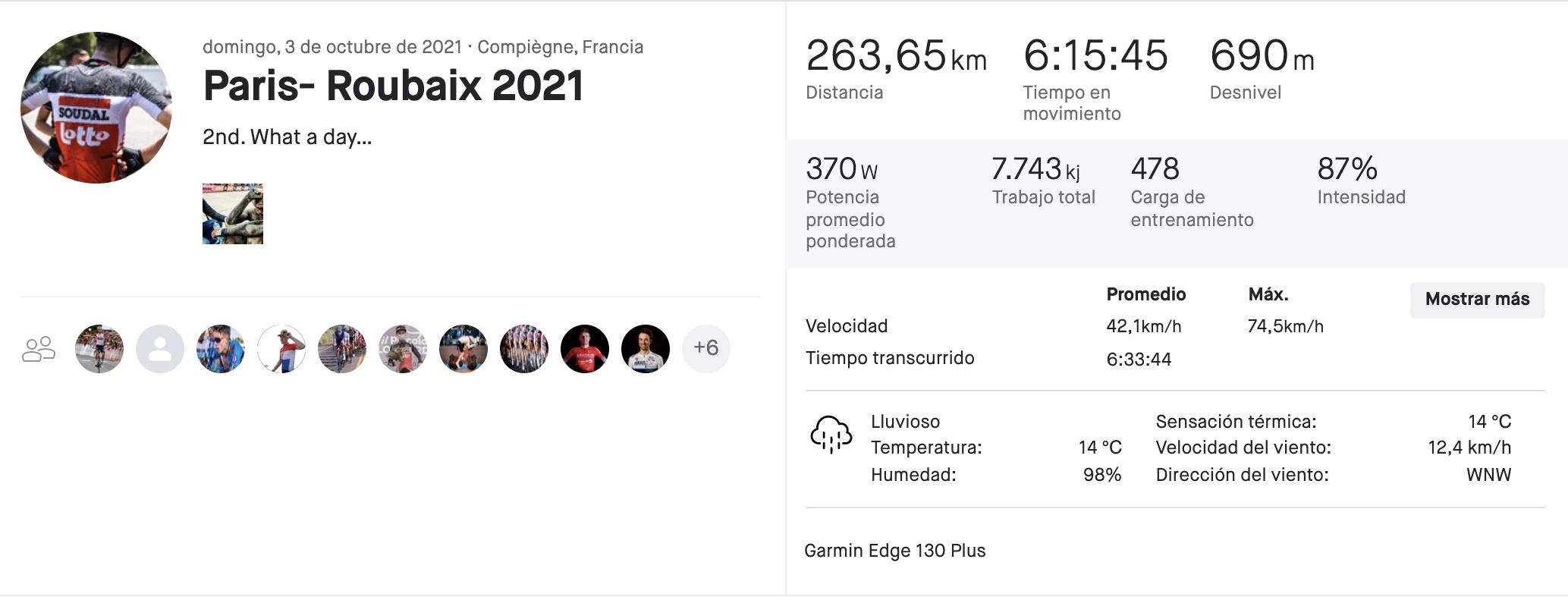
Task: Click avatar of cyclist celebrating with arms raised
Action: [x=99, y=349]
